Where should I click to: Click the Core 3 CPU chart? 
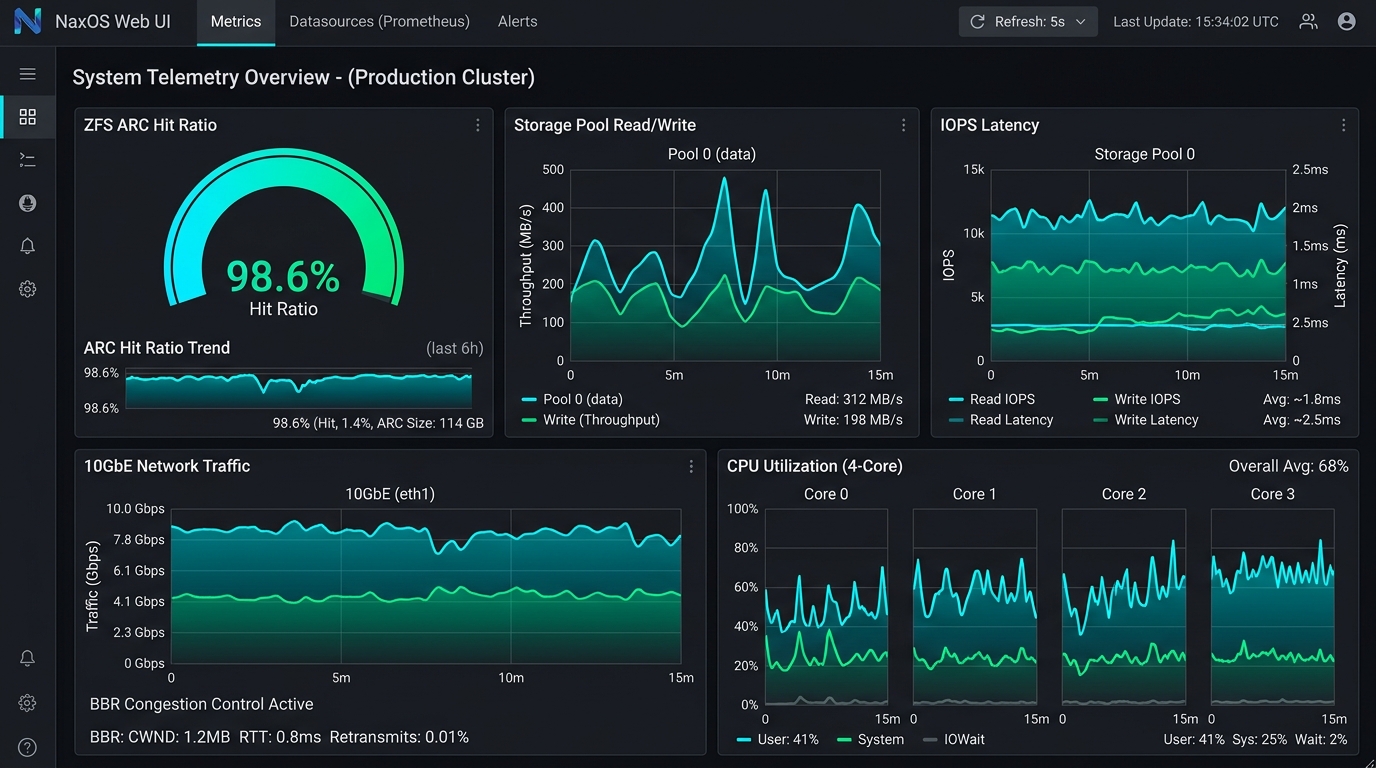[1273, 606]
